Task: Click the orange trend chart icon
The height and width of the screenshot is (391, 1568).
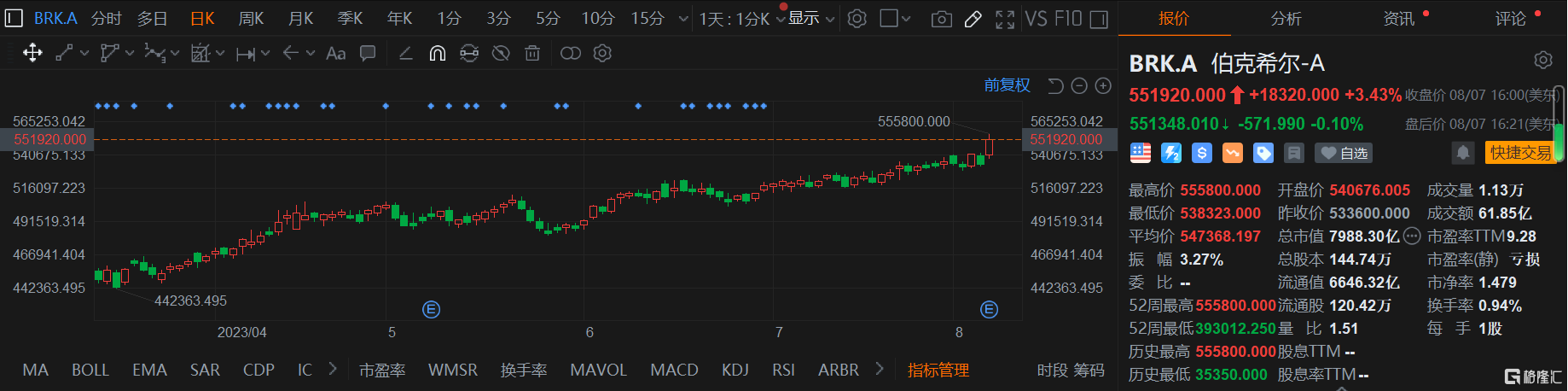Action: click(x=1233, y=153)
